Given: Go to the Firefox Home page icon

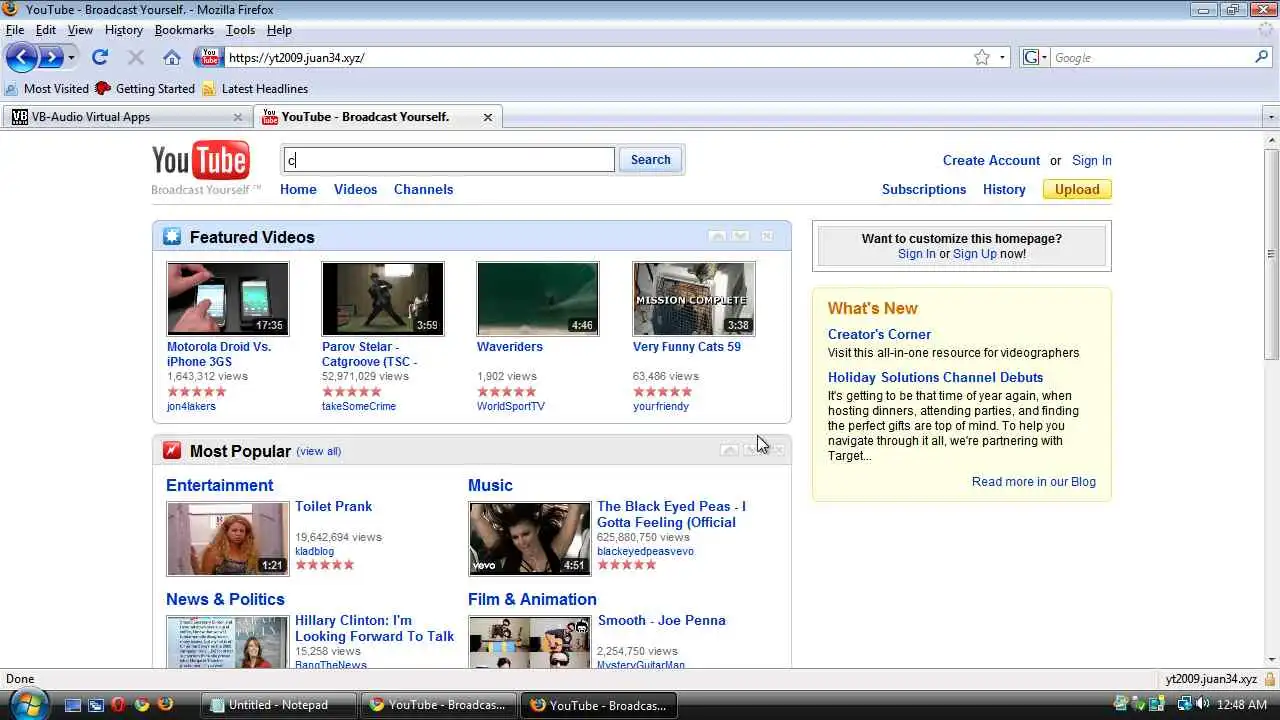Looking at the screenshot, I should pos(172,57).
